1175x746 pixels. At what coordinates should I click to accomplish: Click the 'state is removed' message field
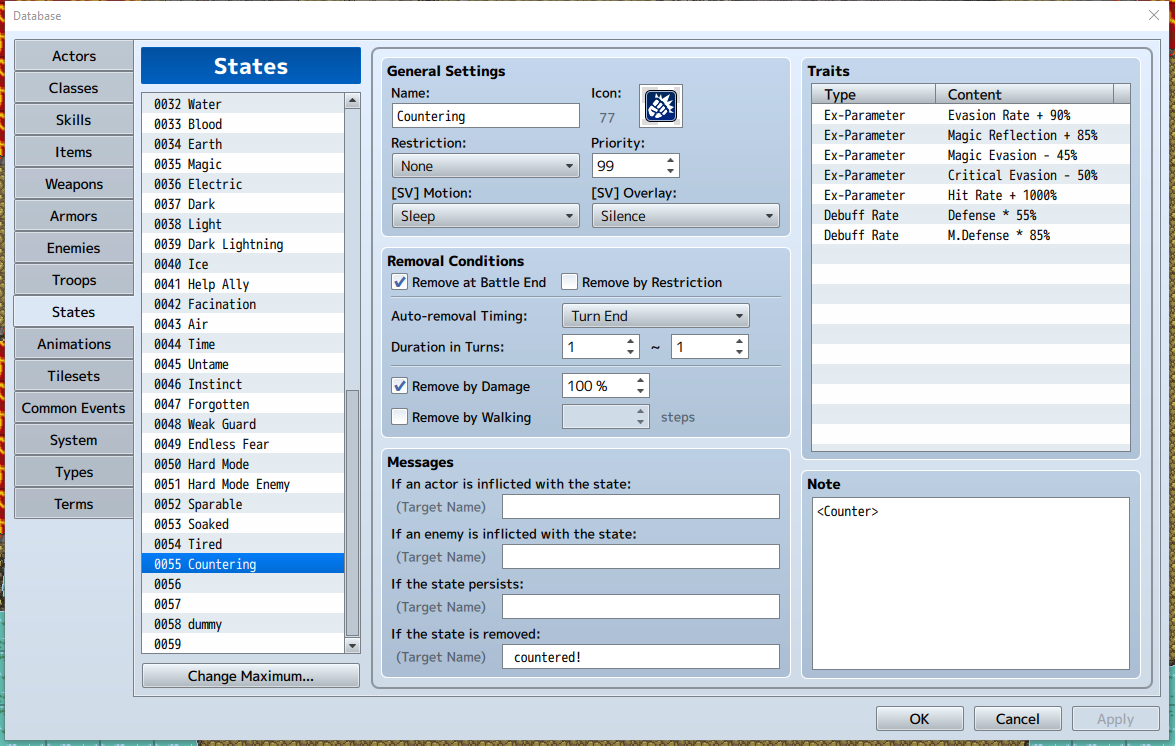640,657
